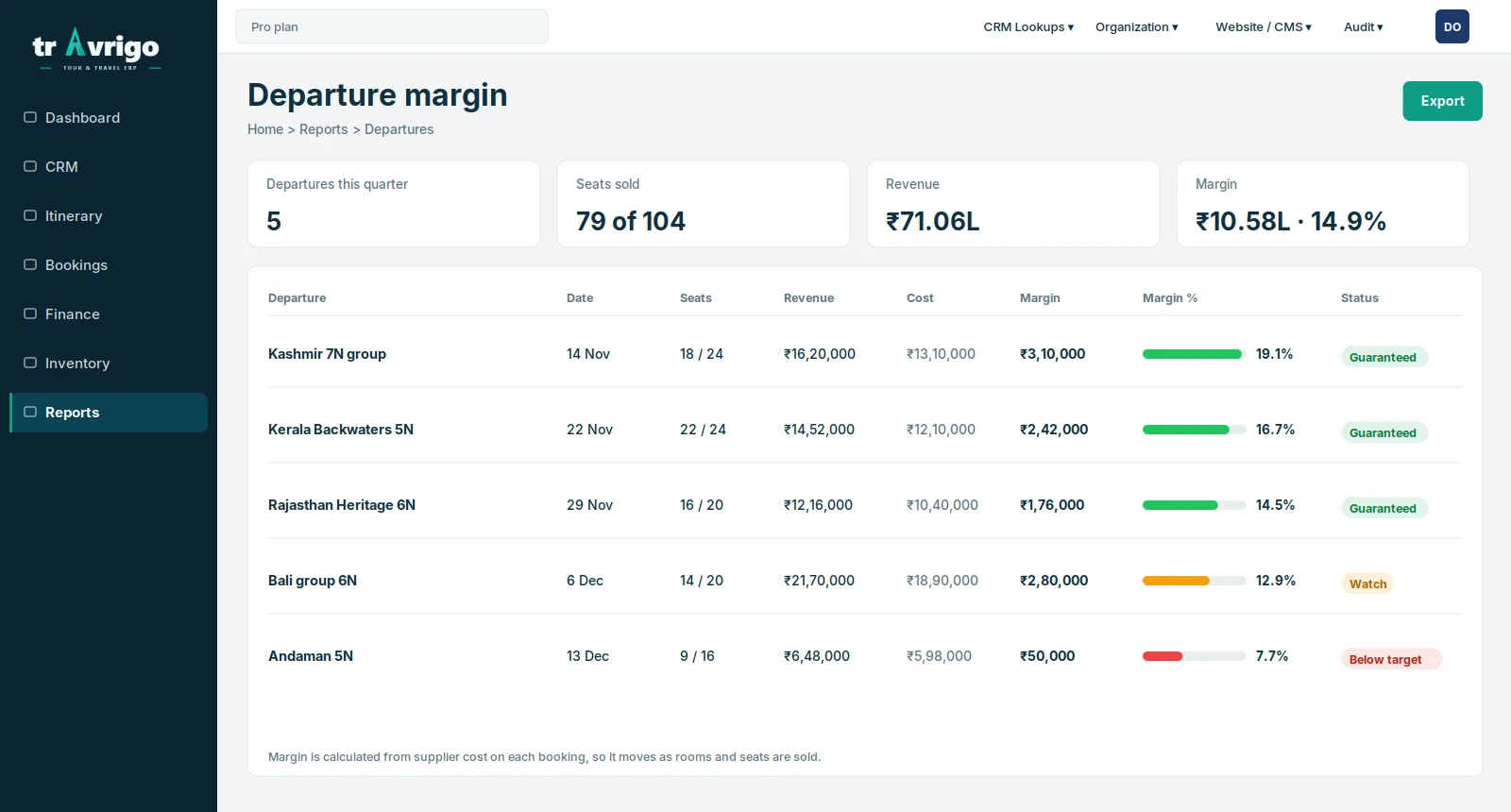Click the Kerala Backwaters 5N departure name

coord(341,430)
